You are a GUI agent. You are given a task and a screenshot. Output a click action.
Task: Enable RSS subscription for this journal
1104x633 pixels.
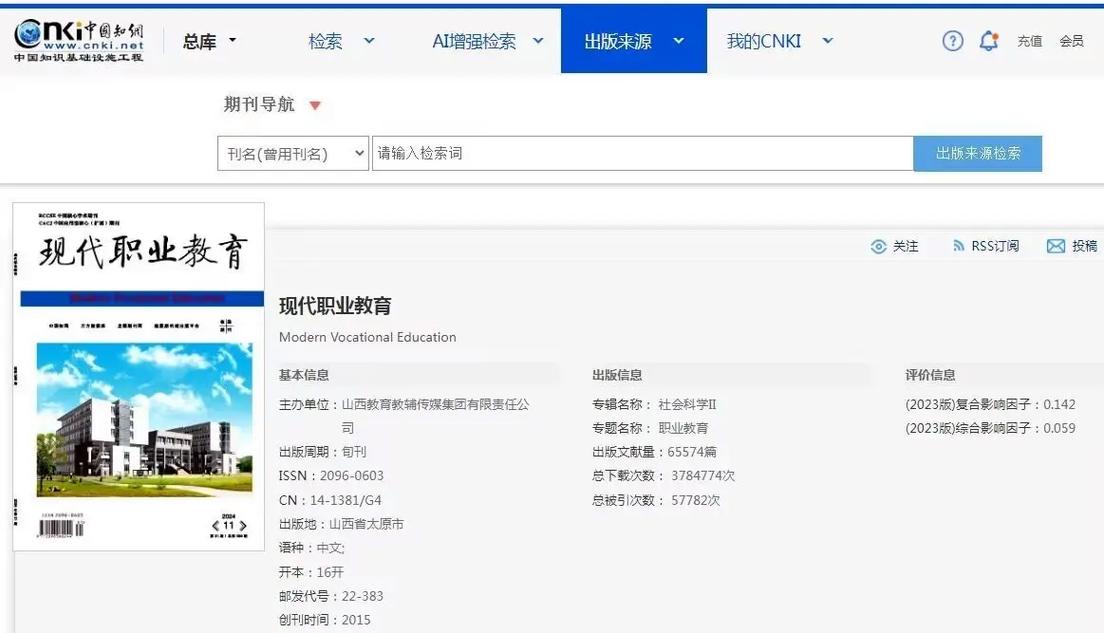click(986, 246)
